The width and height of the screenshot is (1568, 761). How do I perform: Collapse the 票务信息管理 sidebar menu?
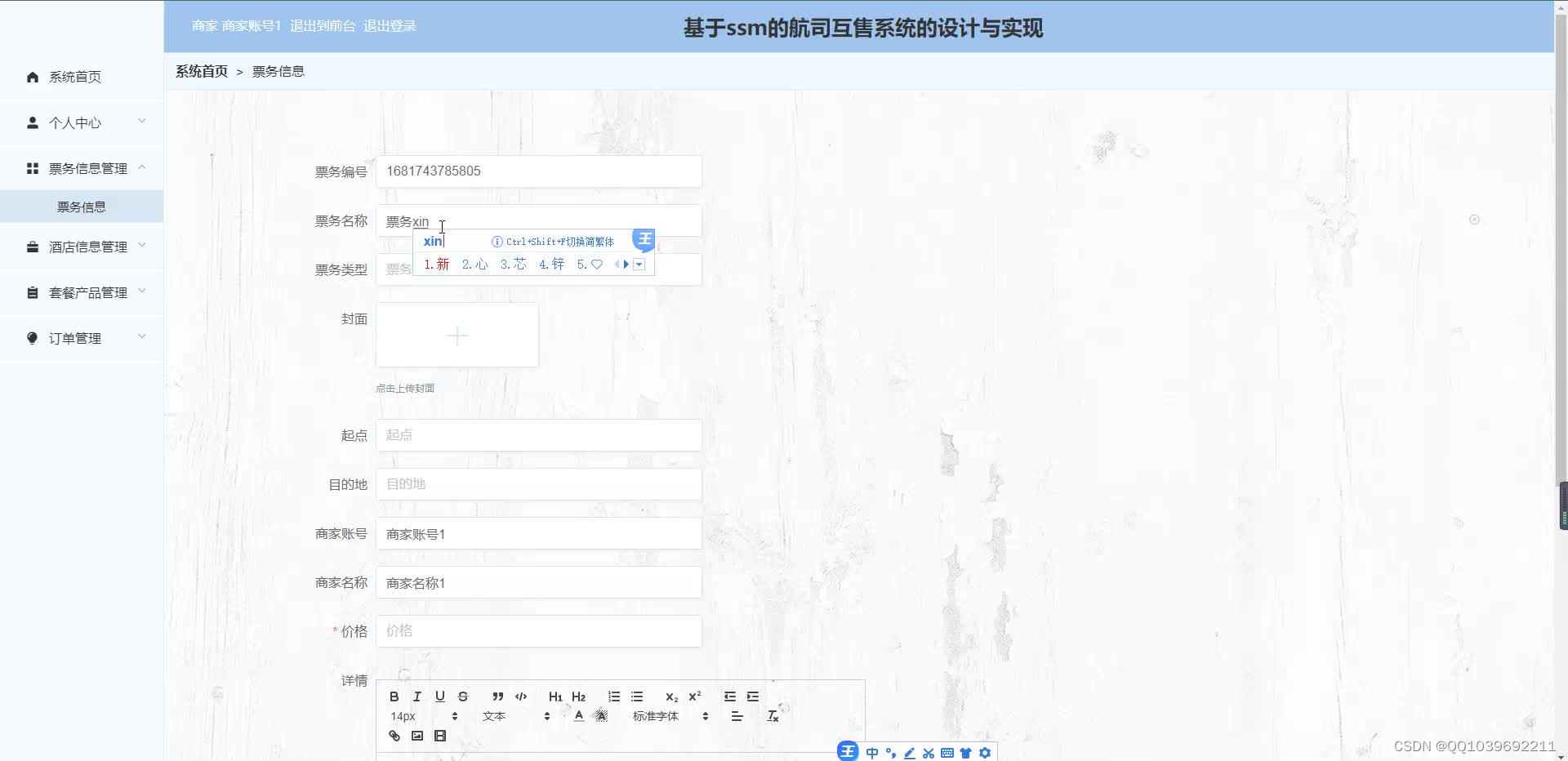click(82, 168)
